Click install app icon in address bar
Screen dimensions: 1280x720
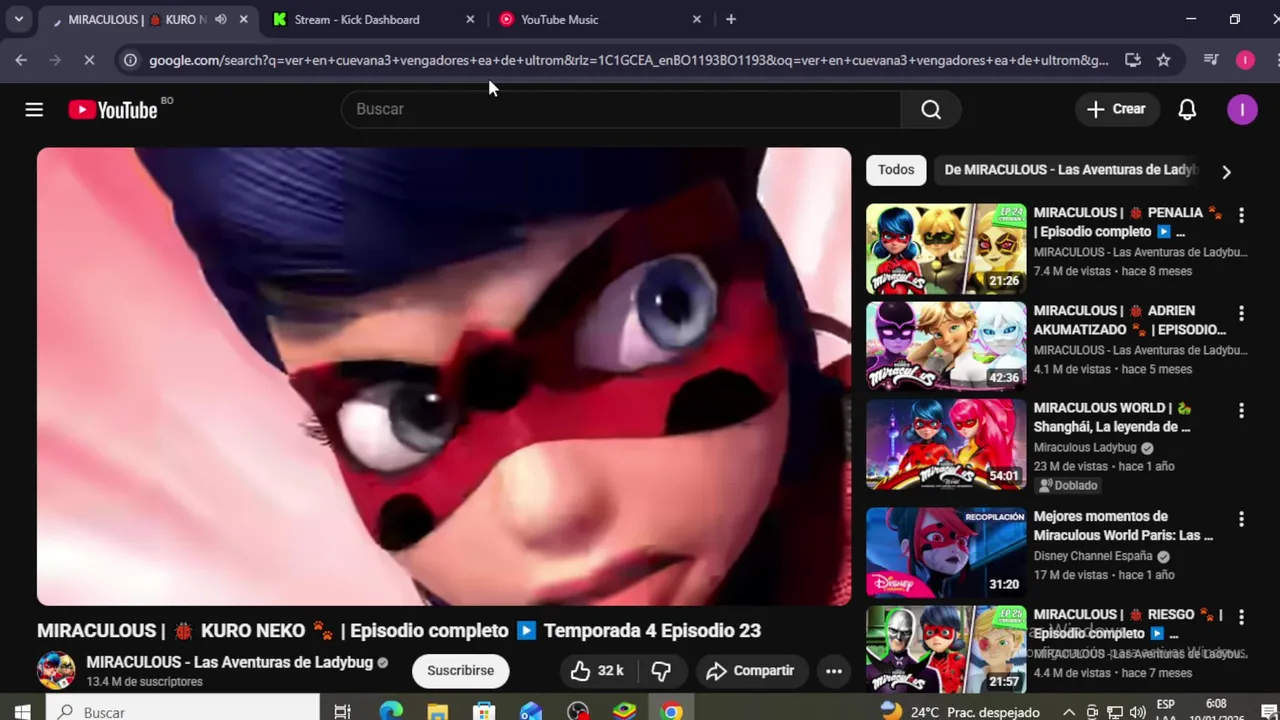pos(1133,60)
